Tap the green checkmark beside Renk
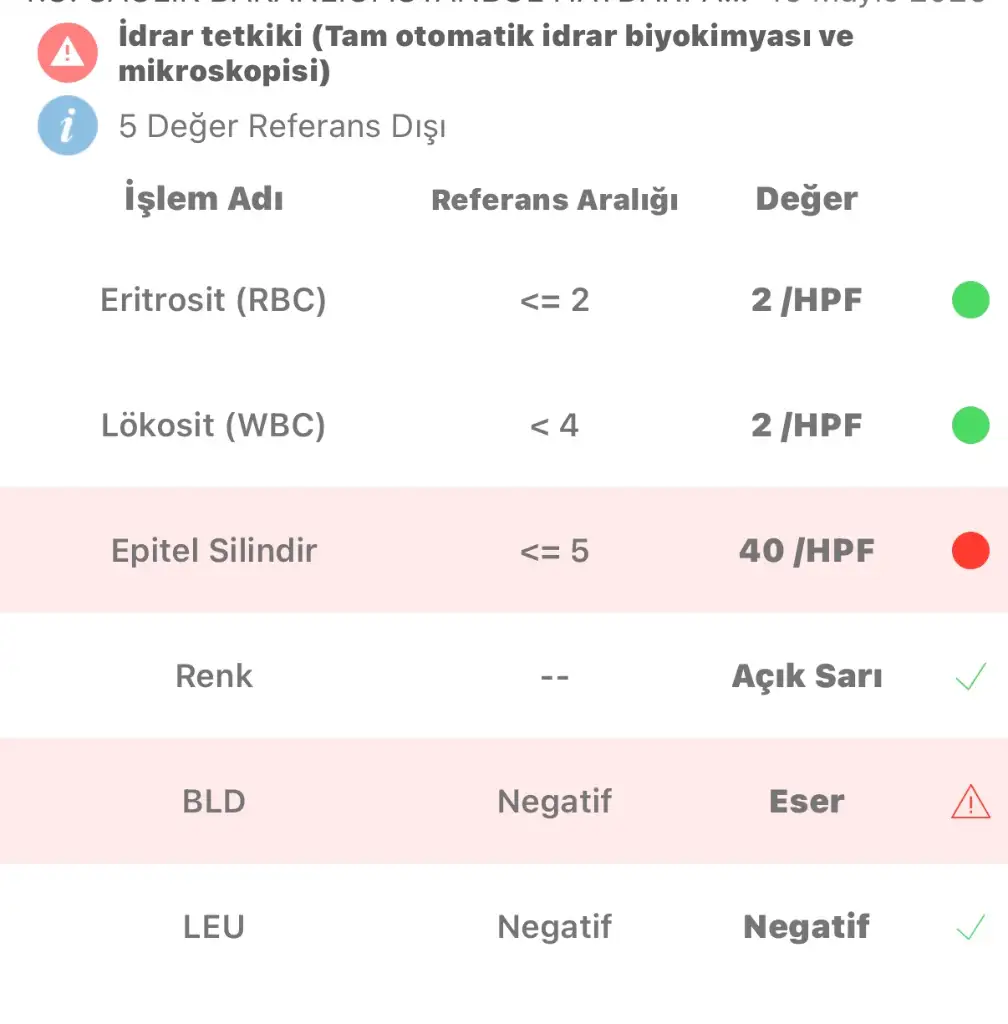Image resolution: width=1008 pixels, height=1024 pixels. tap(970, 677)
